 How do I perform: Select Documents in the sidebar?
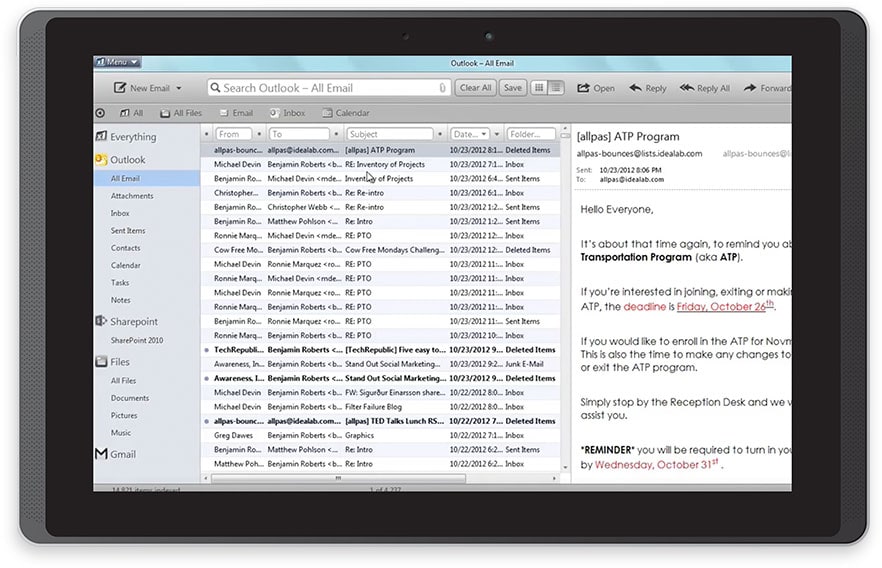click(130, 398)
